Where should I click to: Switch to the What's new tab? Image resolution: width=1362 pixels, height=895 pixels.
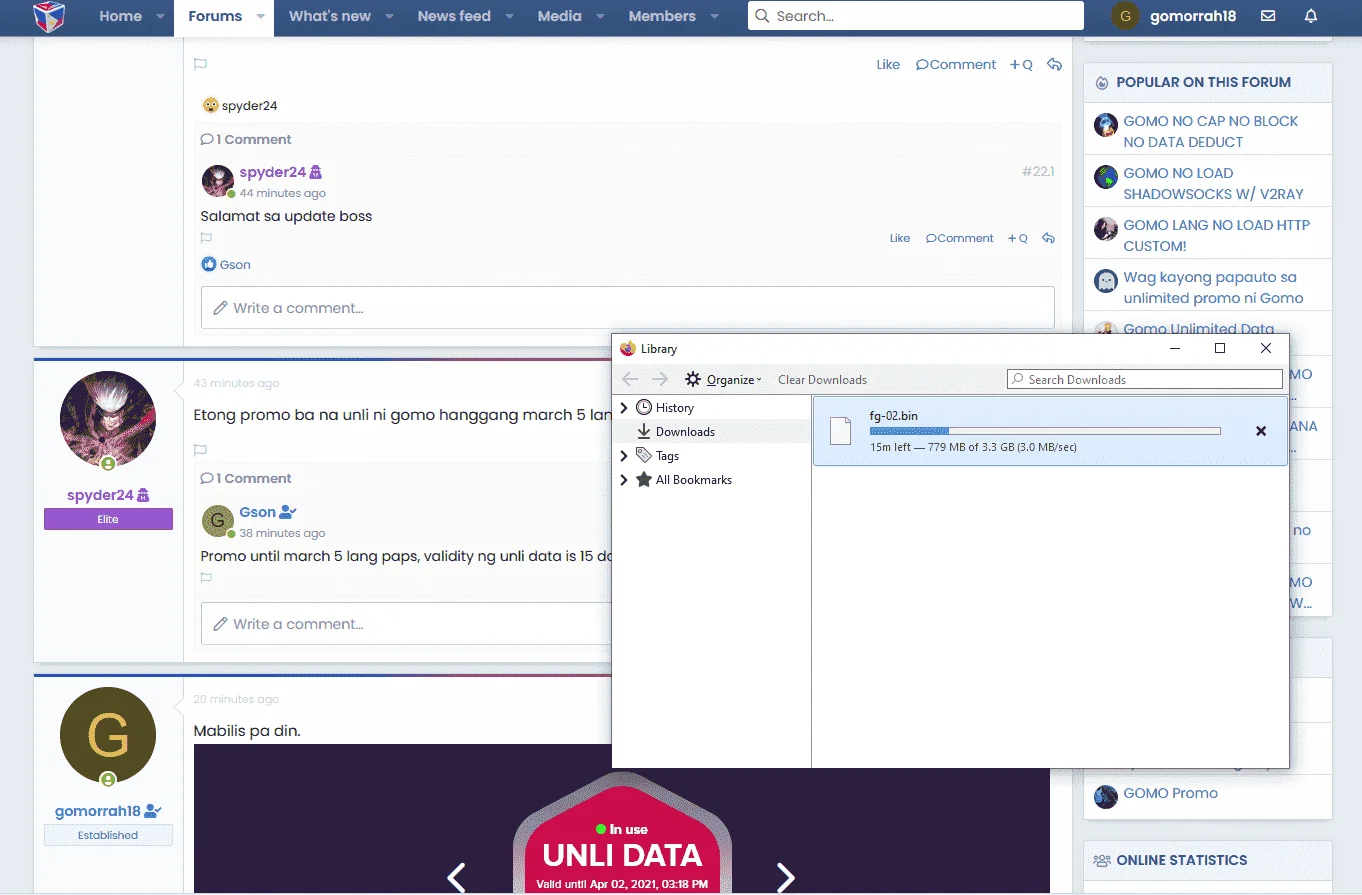point(330,17)
